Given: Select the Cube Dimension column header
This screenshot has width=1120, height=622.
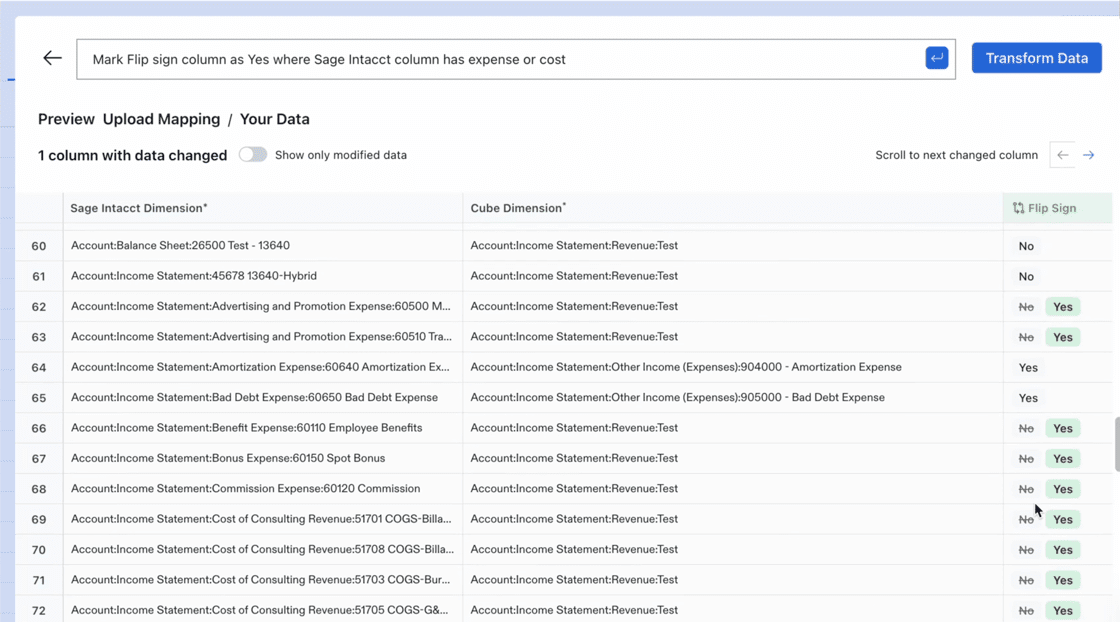Looking at the screenshot, I should point(732,208).
